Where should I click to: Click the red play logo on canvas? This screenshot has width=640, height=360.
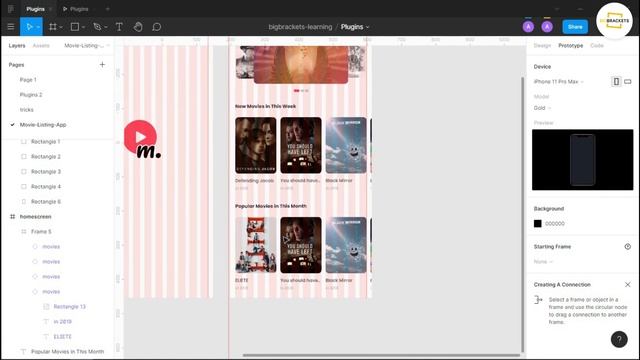tap(140, 137)
